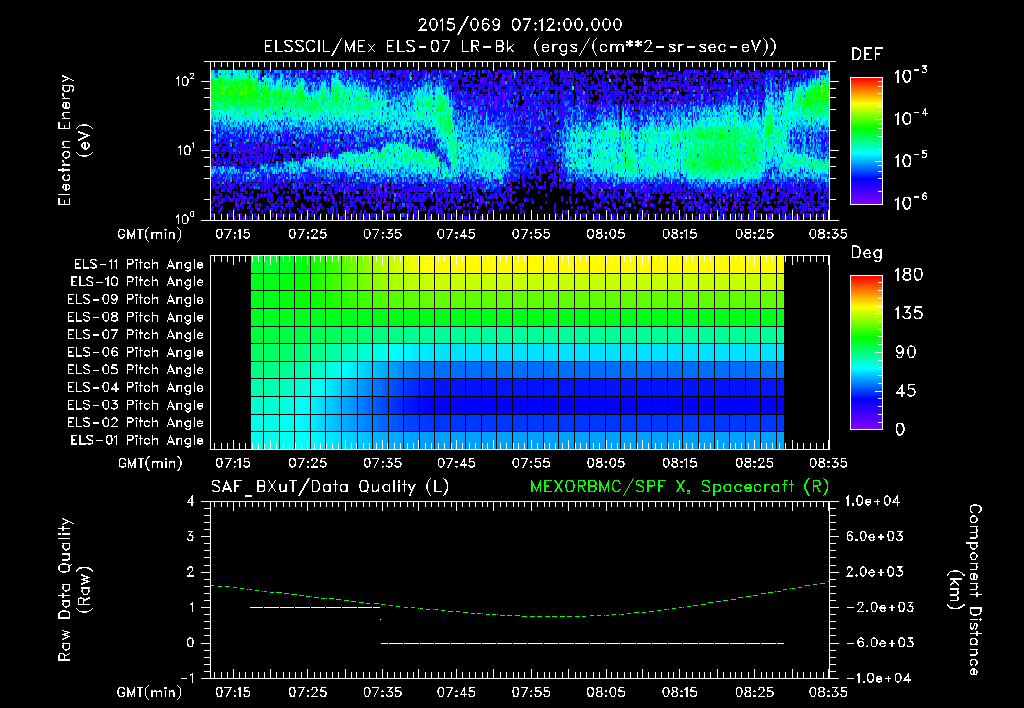Select ELS-11 Pitch Angle row label
This screenshot has width=1024, height=708.
click(x=138, y=265)
